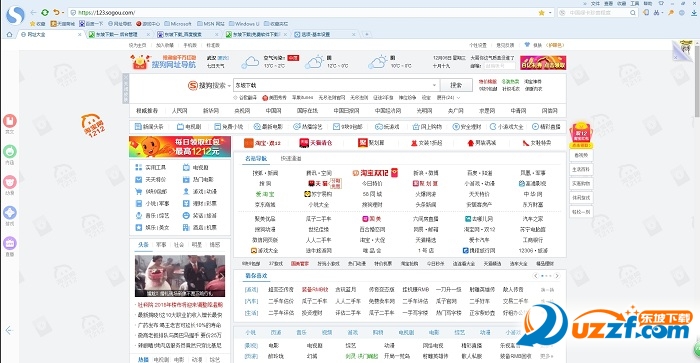Open a new tab with plus button

(x=367, y=34)
